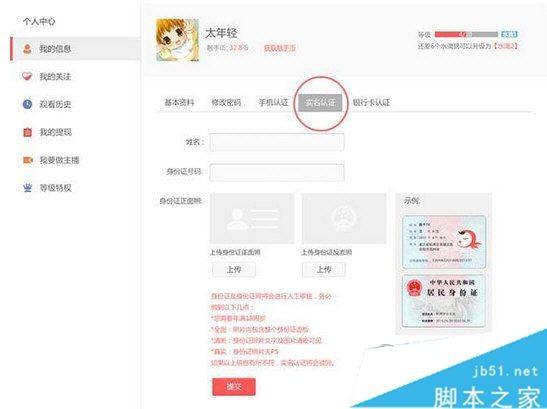Screen dimensions: 547x409
Task: Click the level progress bar
Action: 466,34
